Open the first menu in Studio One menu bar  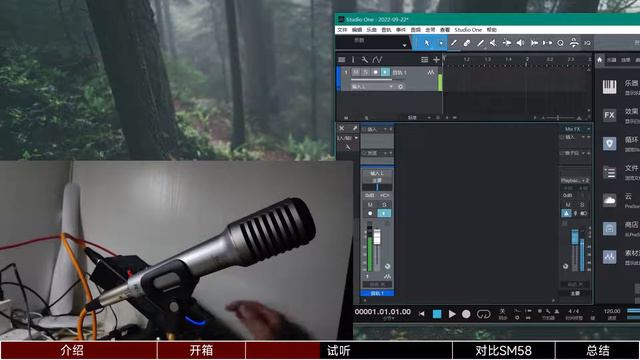342,30
